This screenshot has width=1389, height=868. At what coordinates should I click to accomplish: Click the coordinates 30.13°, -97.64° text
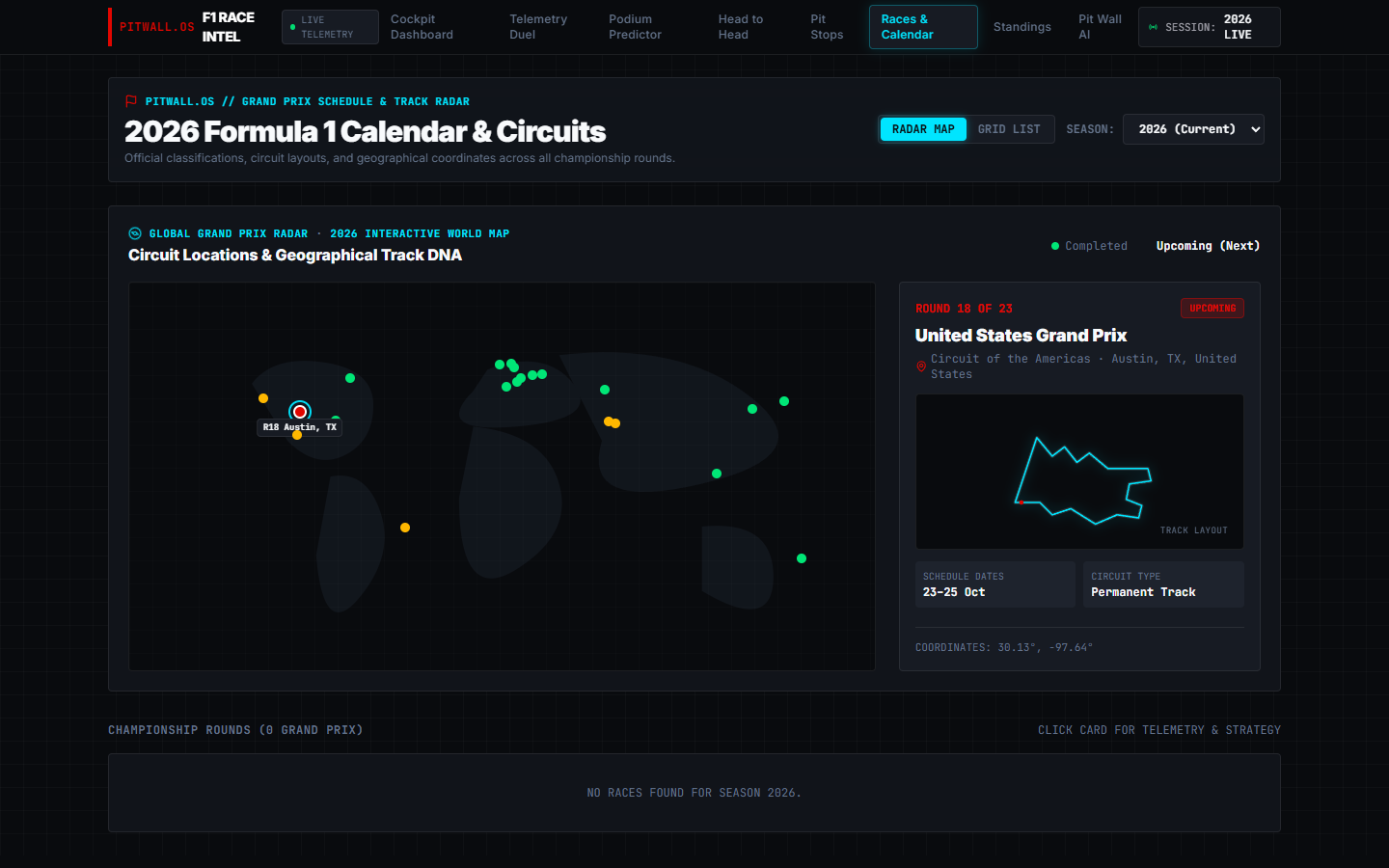[x=1004, y=648]
